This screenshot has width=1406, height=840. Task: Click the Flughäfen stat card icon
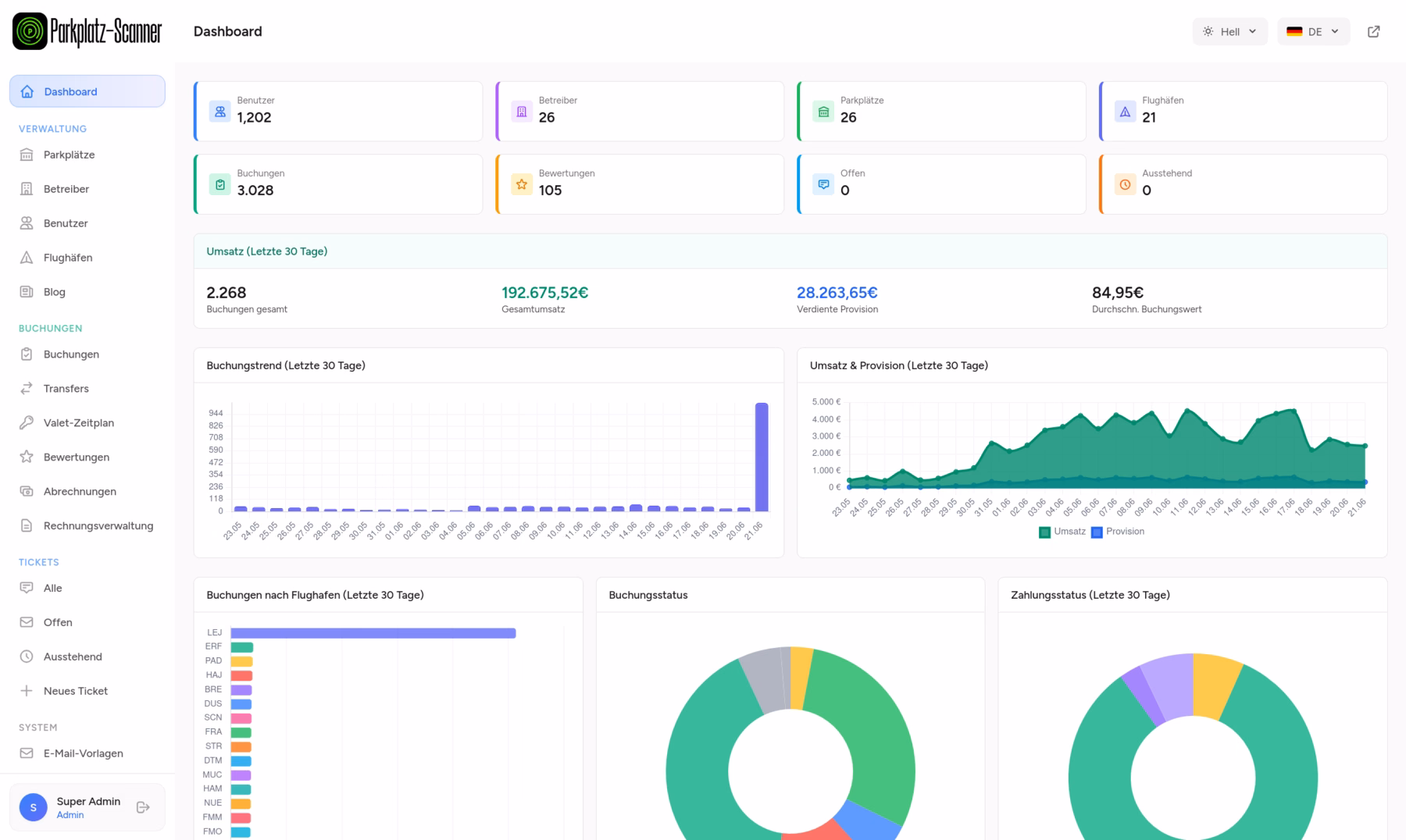[x=1125, y=112]
